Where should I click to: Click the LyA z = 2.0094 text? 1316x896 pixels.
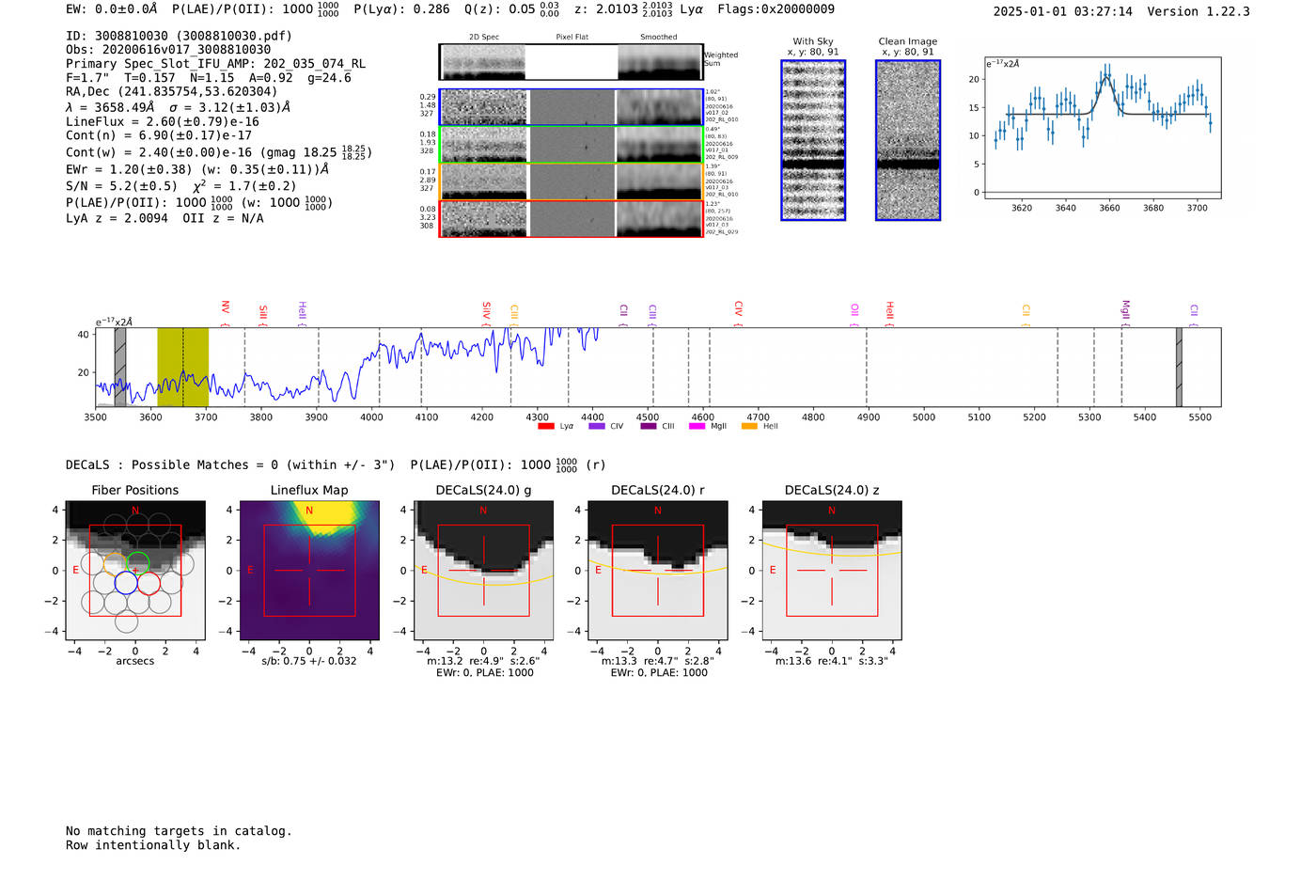click(x=117, y=218)
